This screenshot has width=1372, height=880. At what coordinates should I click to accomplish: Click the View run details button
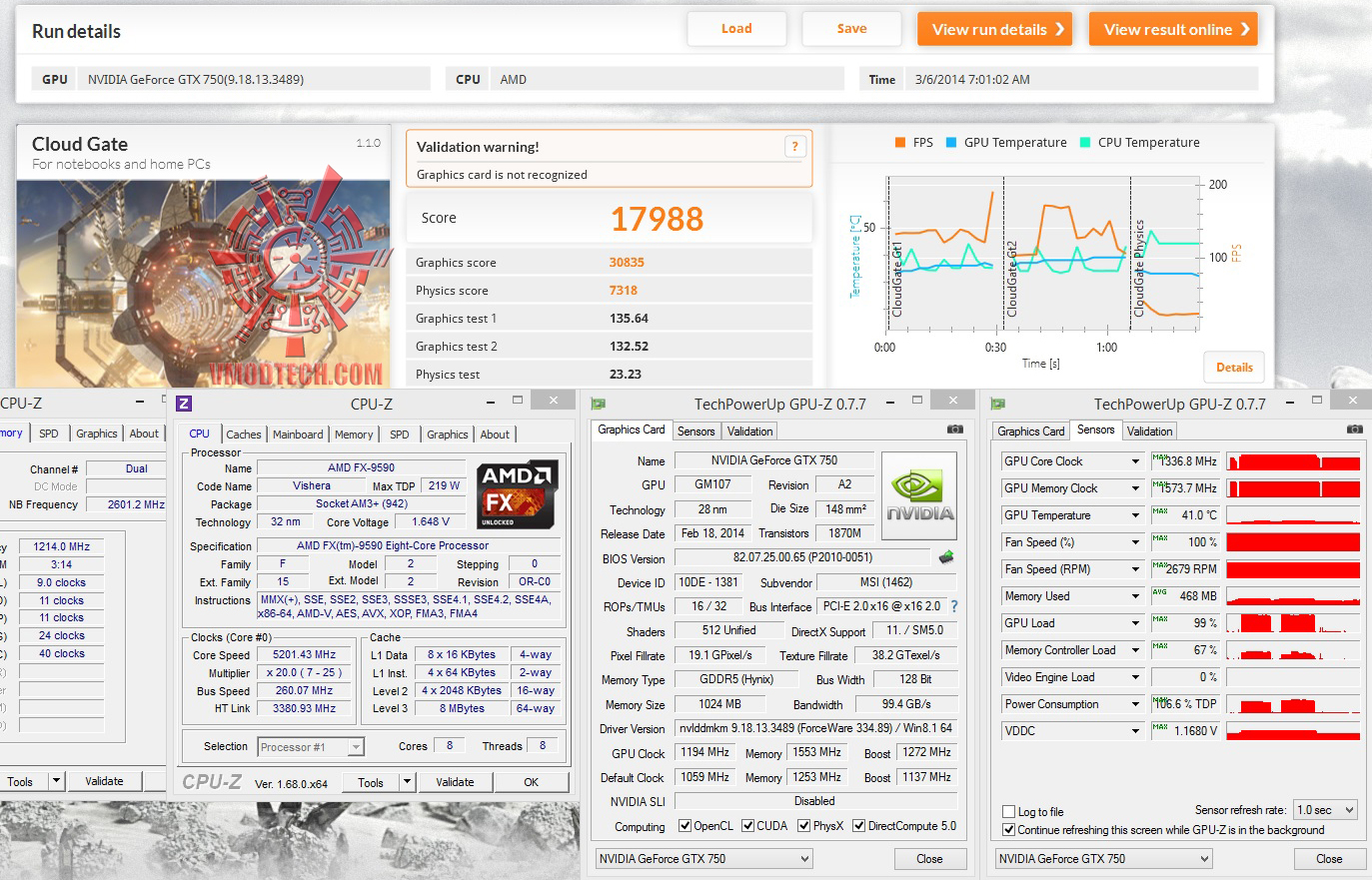tap(994, 29)
